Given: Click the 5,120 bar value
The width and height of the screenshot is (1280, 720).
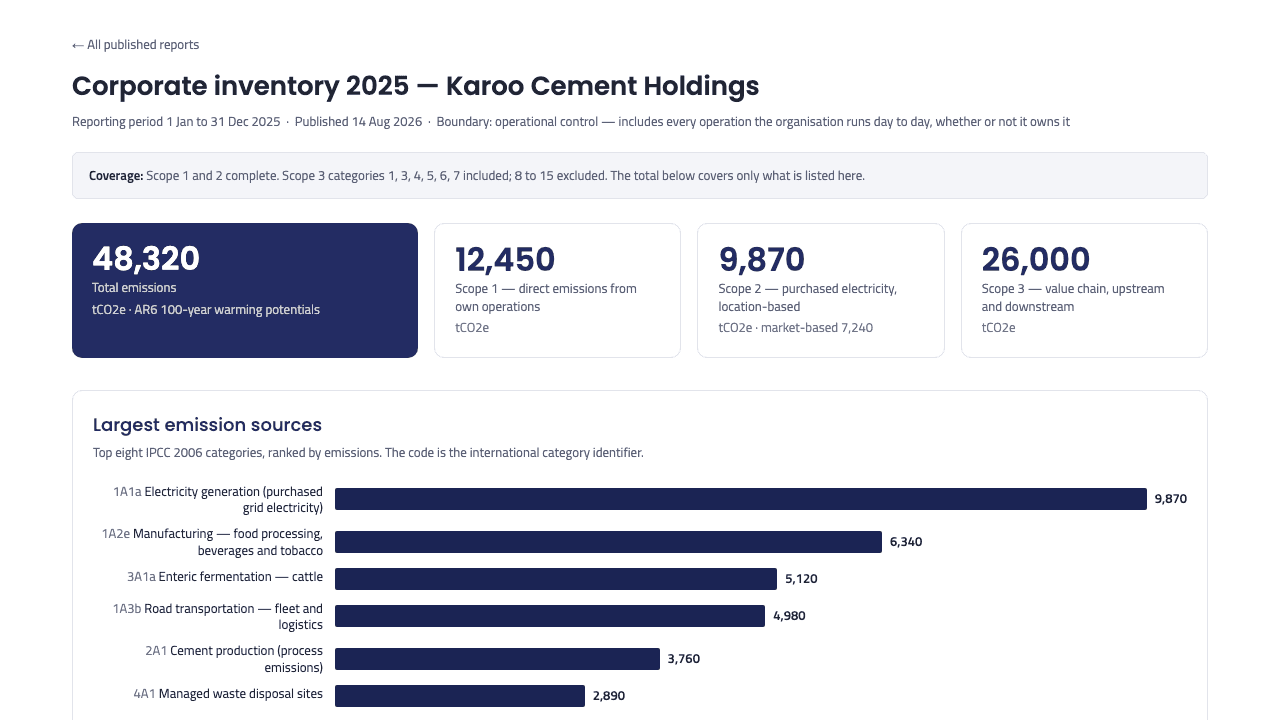Looking at the screenshot, I should pyautogui.click(x=801, y=579).
